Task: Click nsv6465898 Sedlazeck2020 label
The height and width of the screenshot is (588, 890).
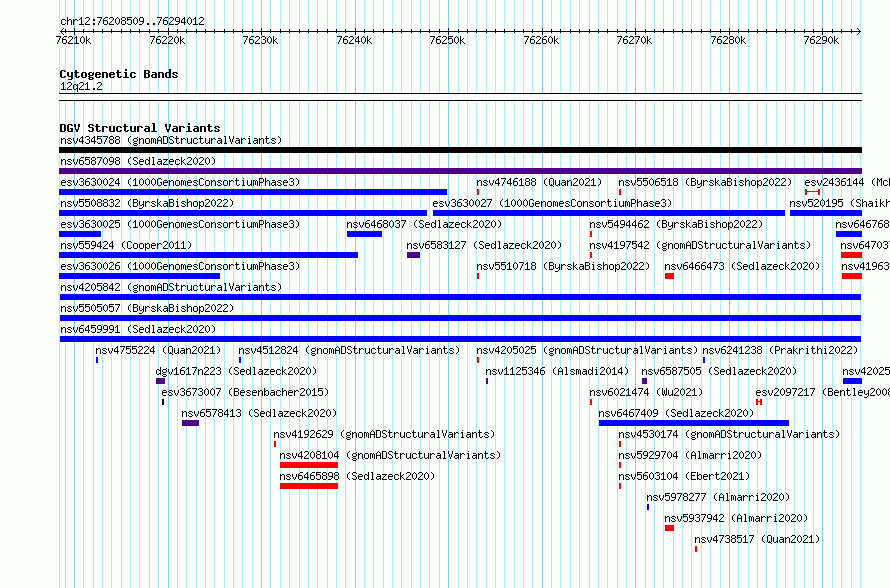Action: (358, 476)
